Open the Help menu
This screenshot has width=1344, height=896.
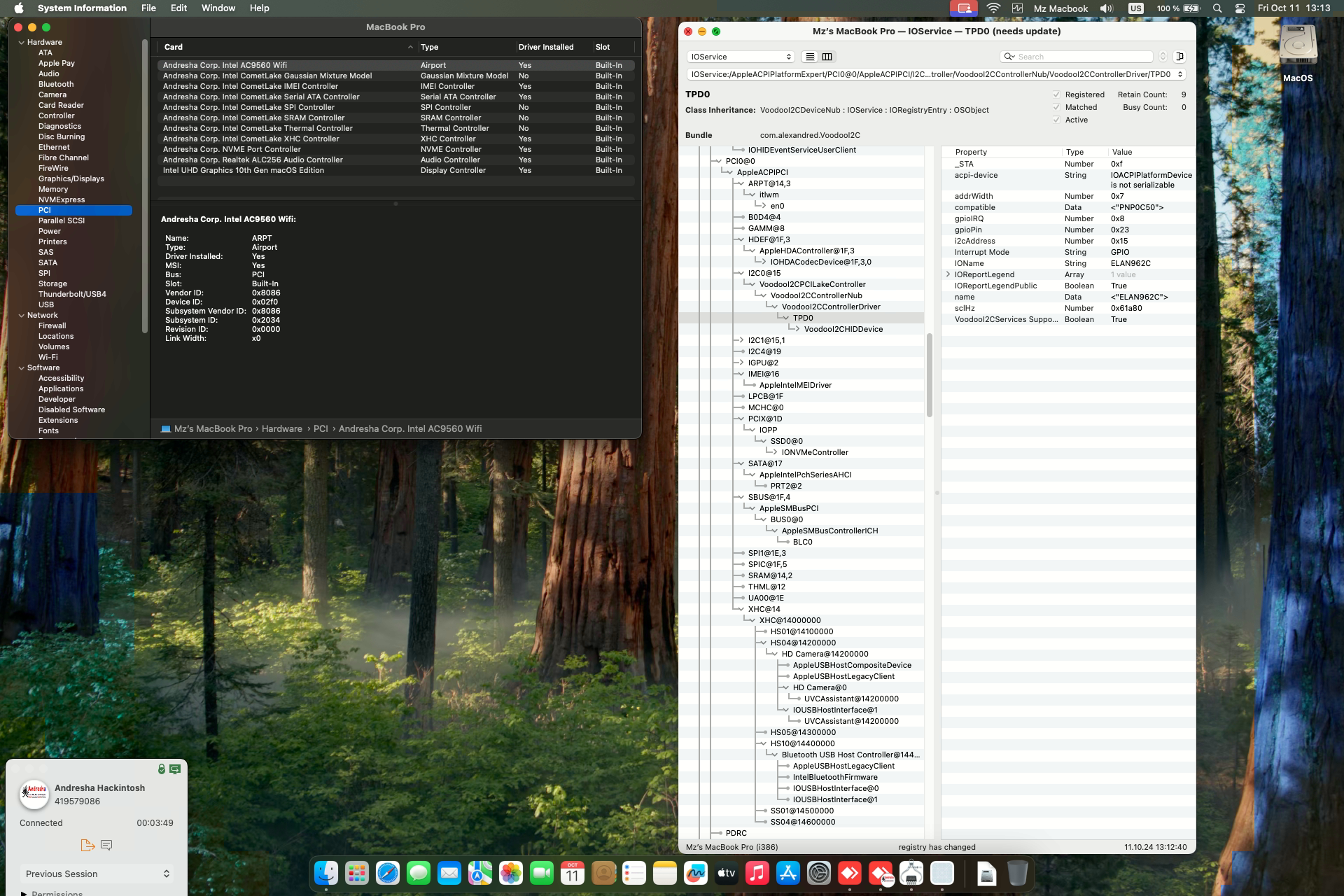[259, 8]
